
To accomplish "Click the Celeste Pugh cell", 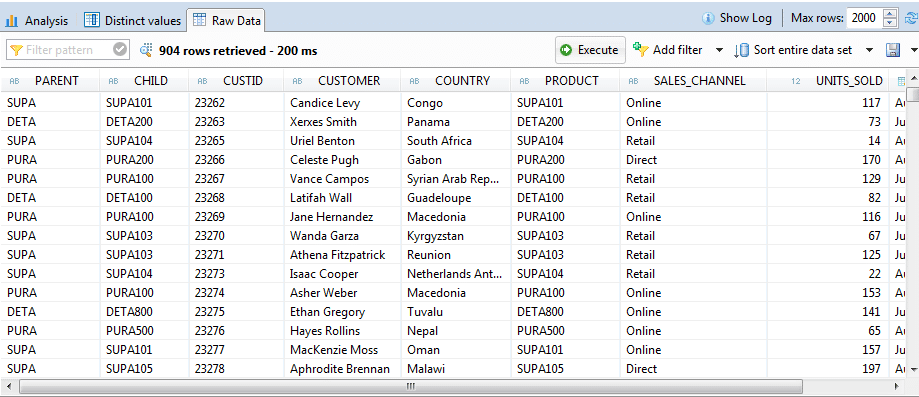I will [342, 160].
